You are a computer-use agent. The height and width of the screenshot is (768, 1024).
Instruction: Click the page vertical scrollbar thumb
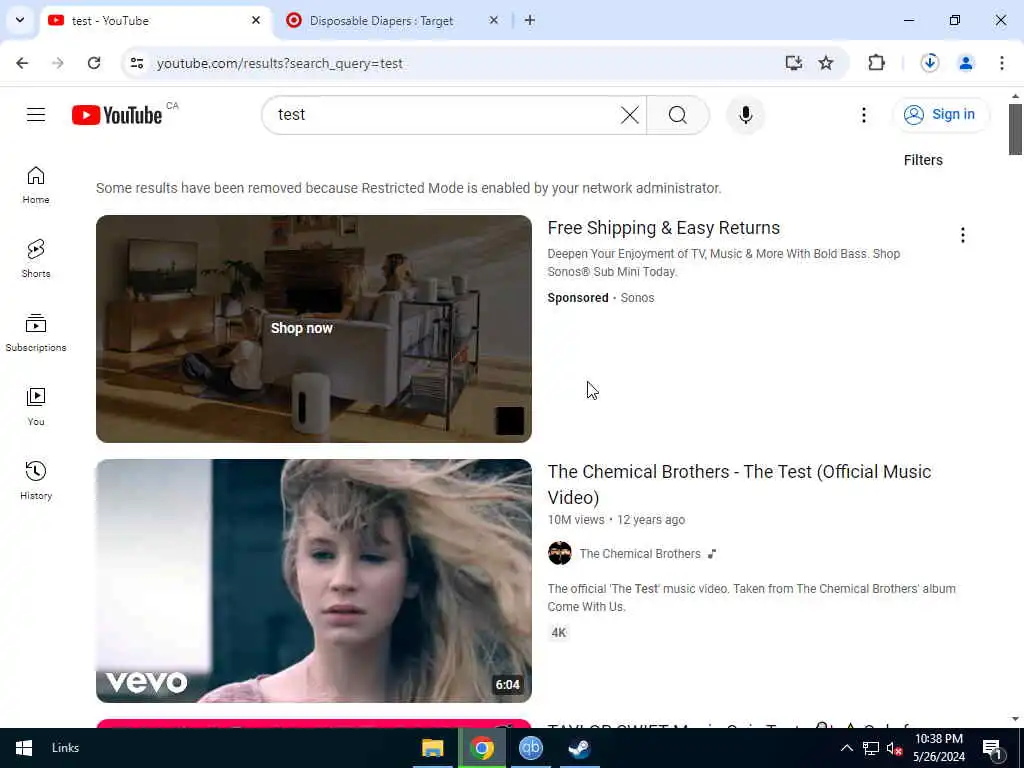(1015, 129)
